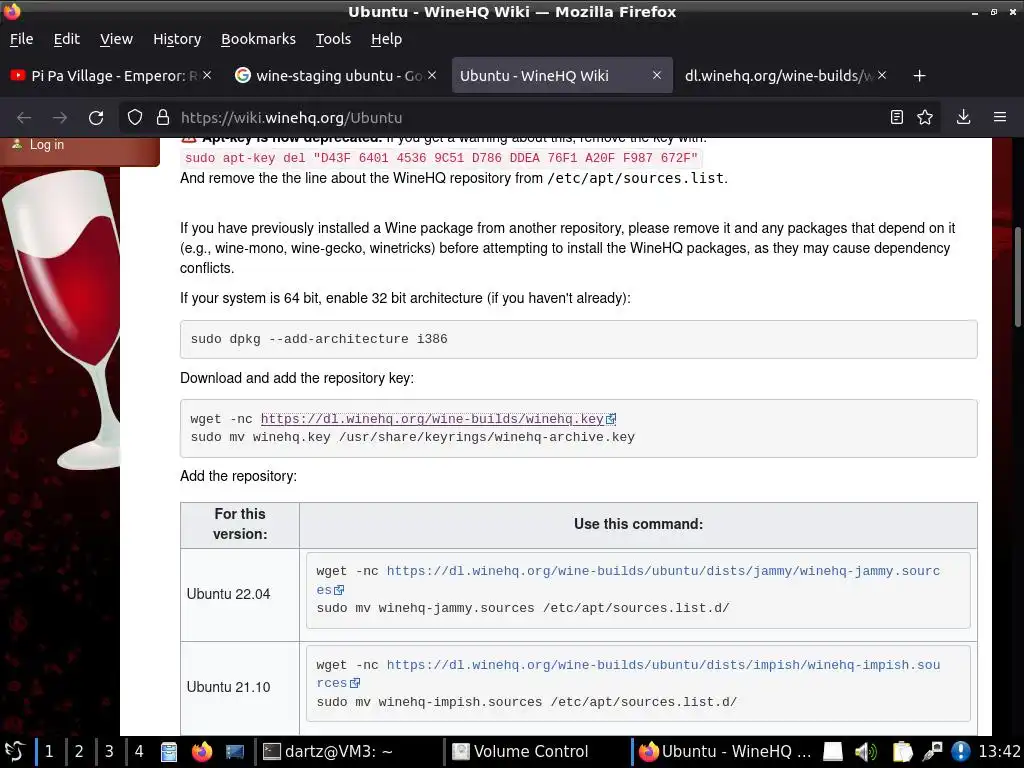The width and height of the screenshot is (1024, 768).
Task: Open the speaker volume tray icon
Action: coord(866,752)
